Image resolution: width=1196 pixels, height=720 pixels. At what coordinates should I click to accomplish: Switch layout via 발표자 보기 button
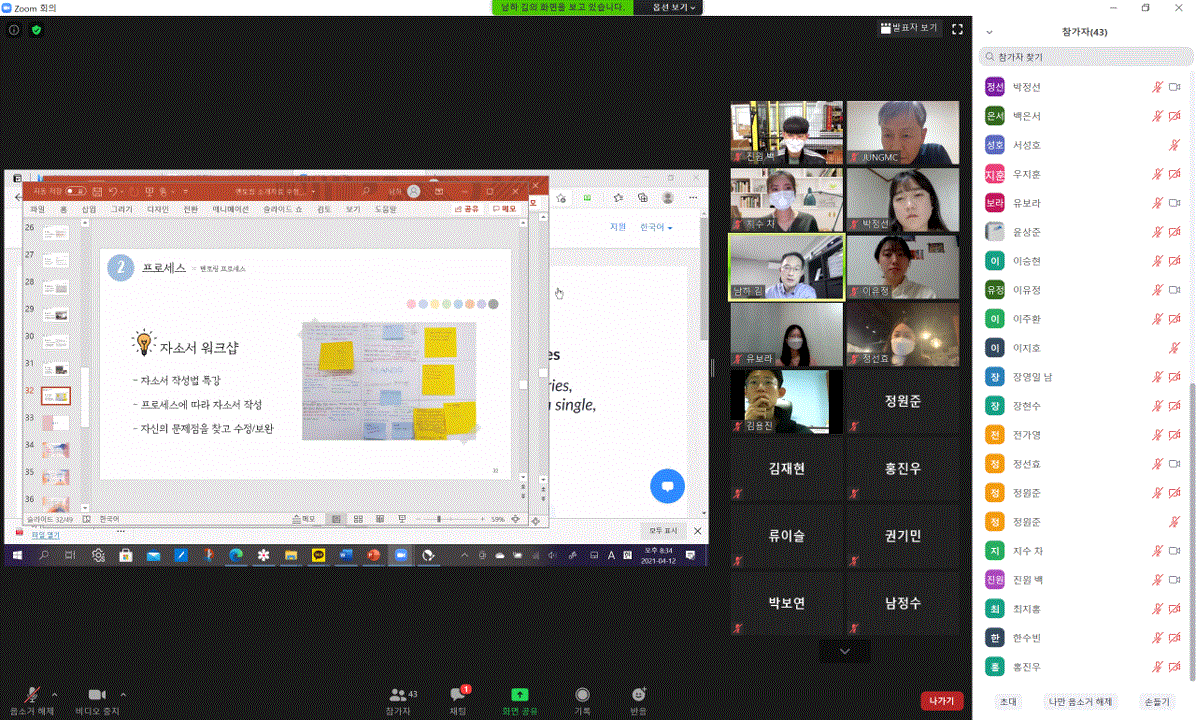pos(908,28)
